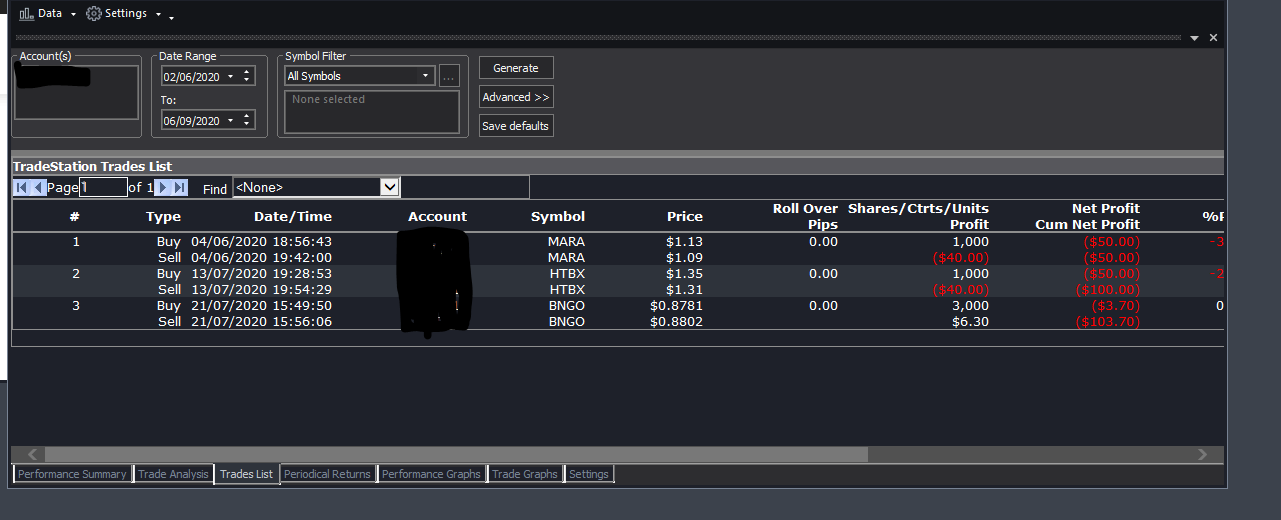The height and width of the screenshot is (520, 1281).
Task: Click the $0.8781 price cell
Action: click(x=677, y=306)
